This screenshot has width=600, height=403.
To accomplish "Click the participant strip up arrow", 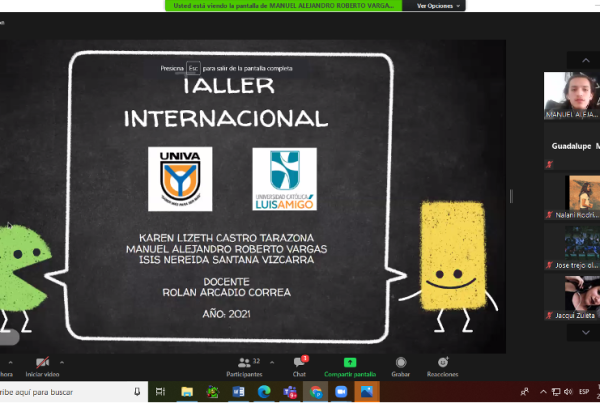I will tap(585, 60).
